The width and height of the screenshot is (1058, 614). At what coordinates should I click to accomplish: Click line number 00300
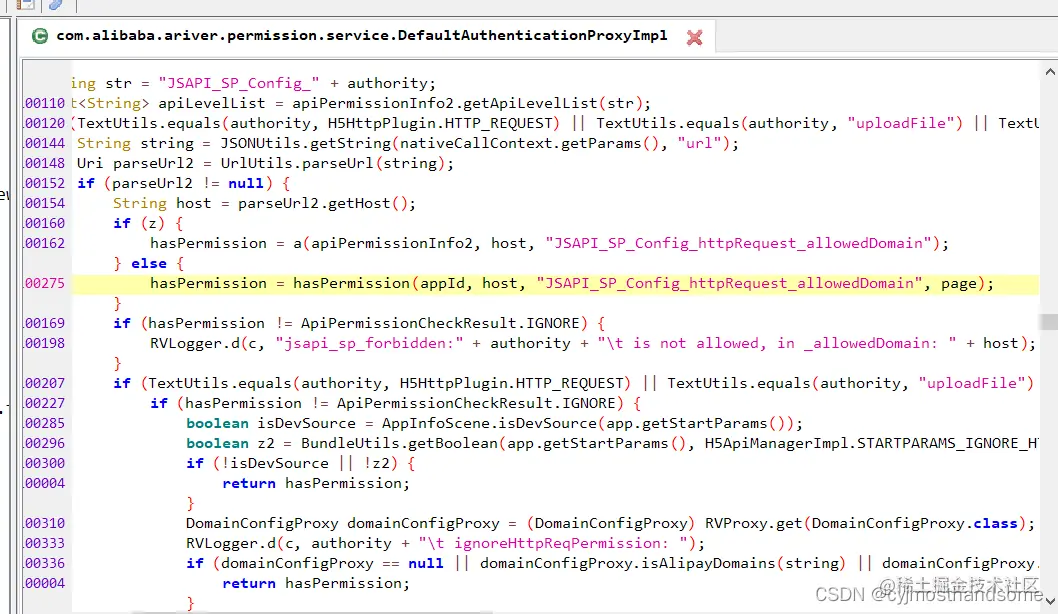coord(45,463)
